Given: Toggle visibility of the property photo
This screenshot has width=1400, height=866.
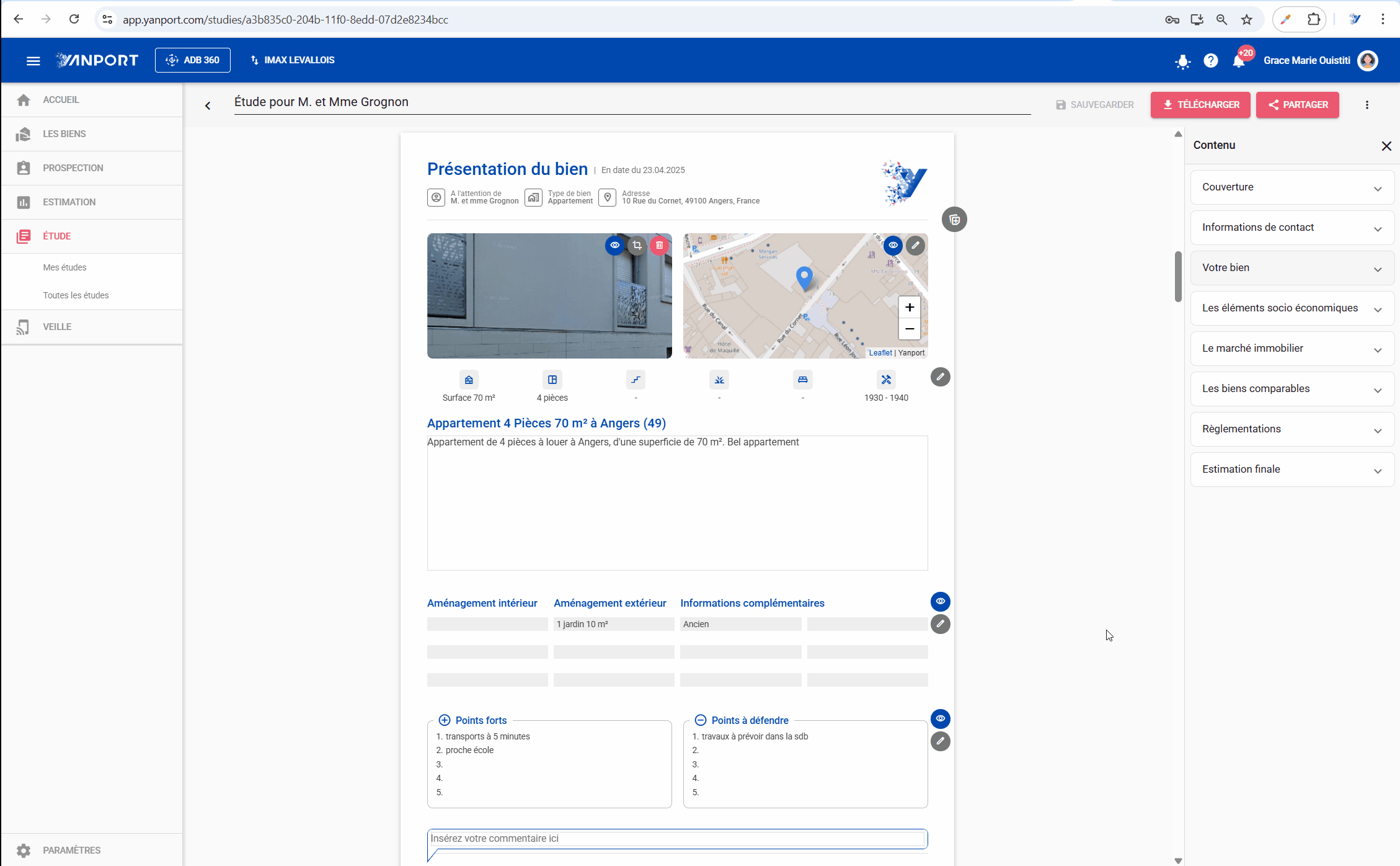Looking at the screenshot, I should pyautogui.click(x=614, y=246).
